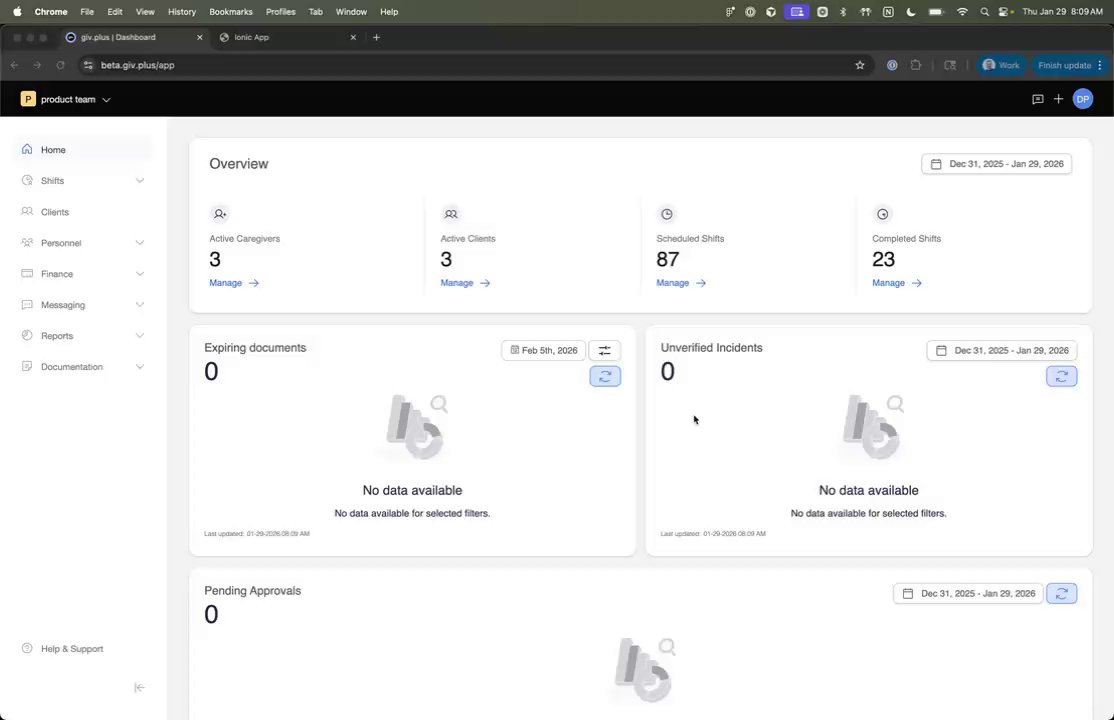
Task: Open the Chrome extensions puzzle icon
Action: tap(916, 65)
